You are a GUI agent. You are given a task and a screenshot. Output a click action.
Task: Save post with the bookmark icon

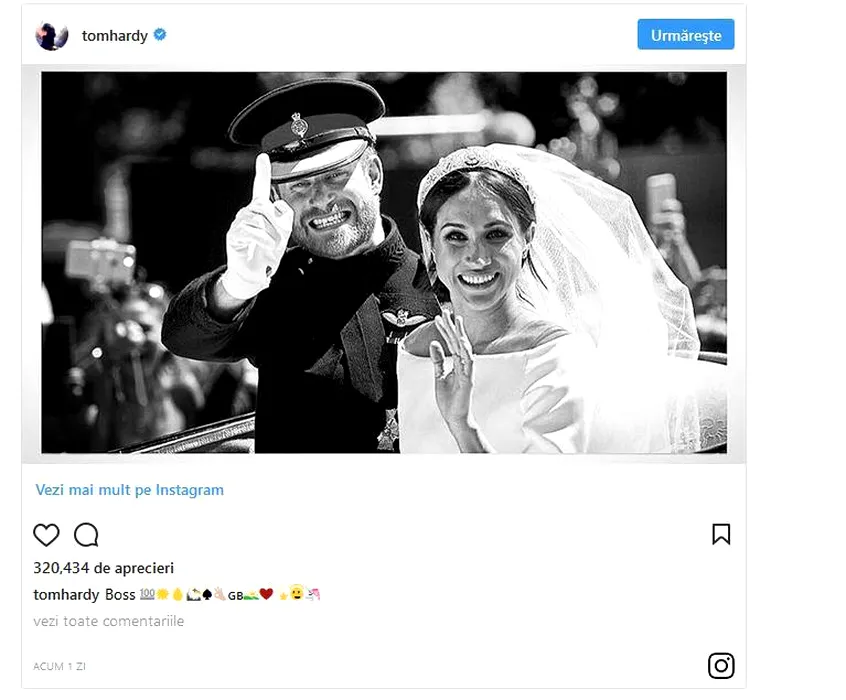721,534
